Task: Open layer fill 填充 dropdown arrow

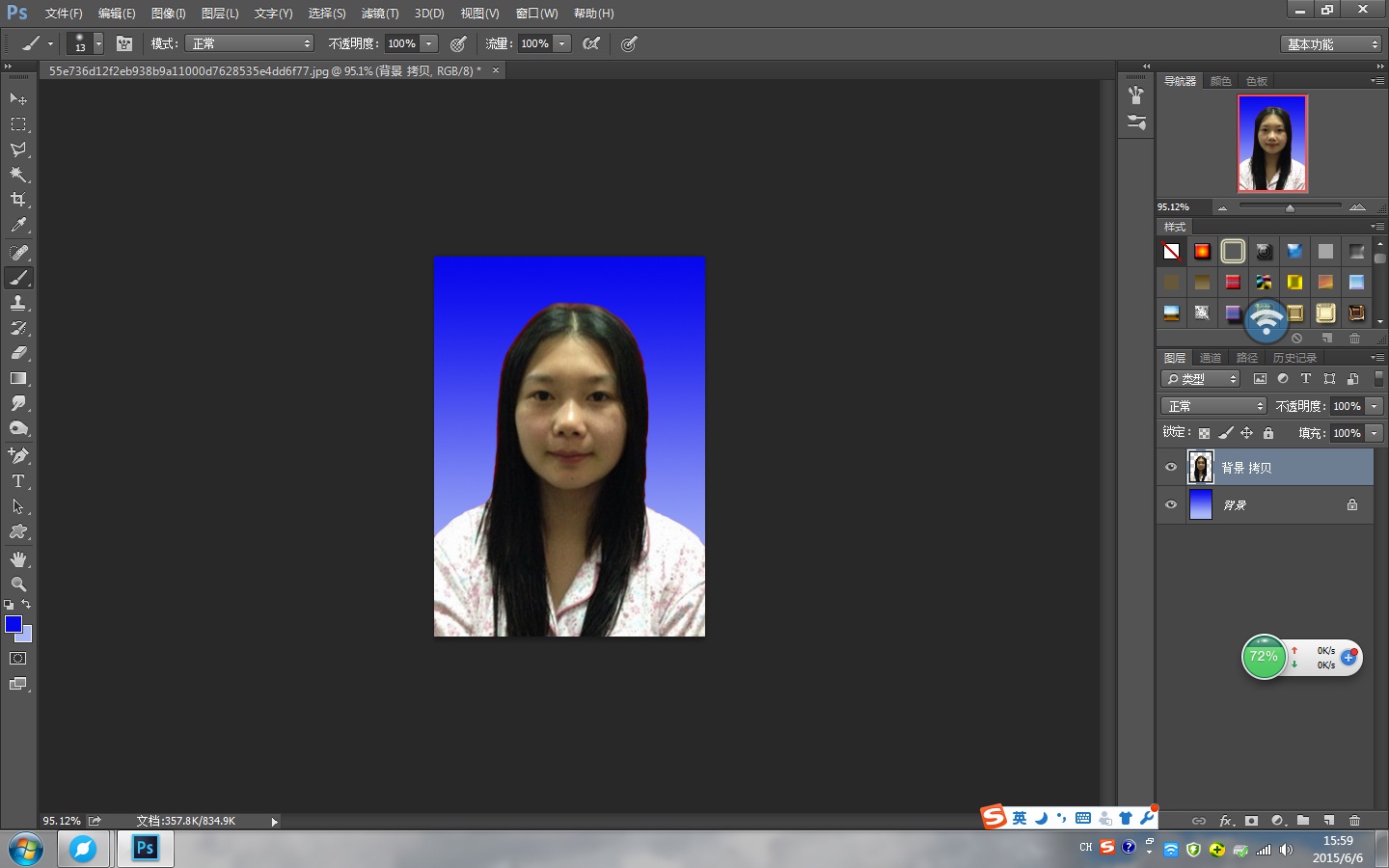Action: (1375, 433)
